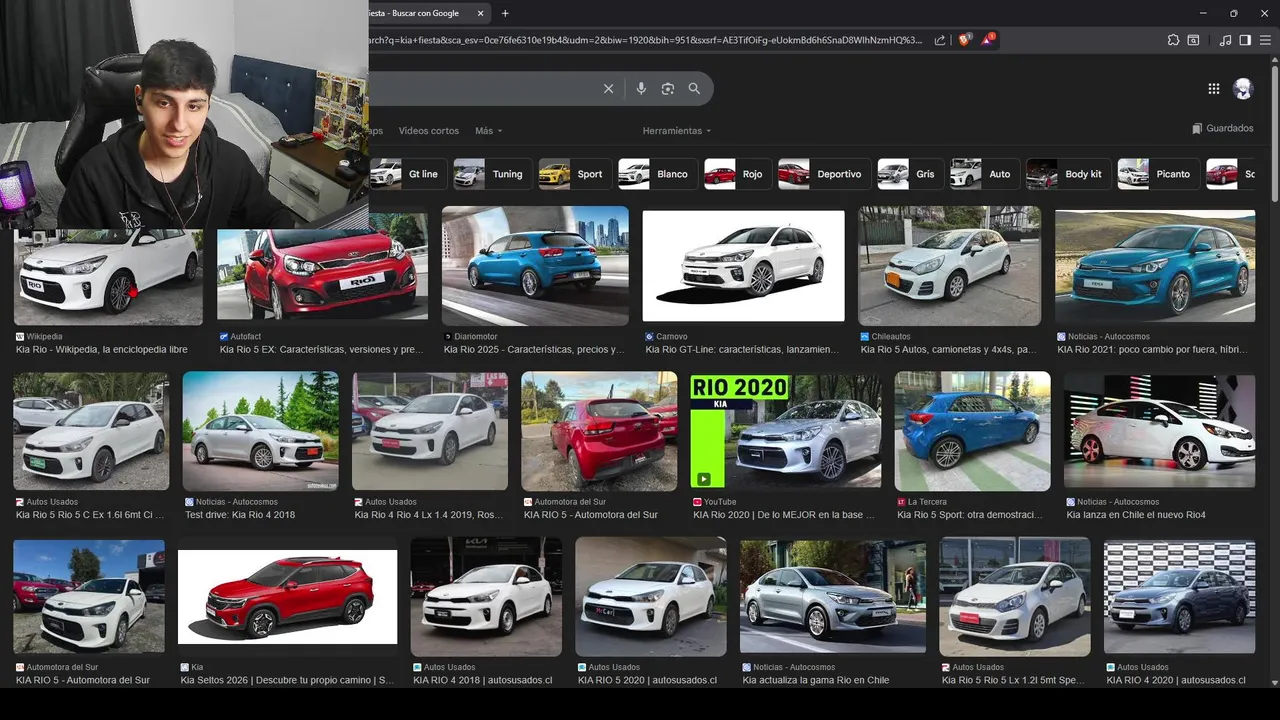
Task: Filter images by Body kit
Action: coord(1067,174)
